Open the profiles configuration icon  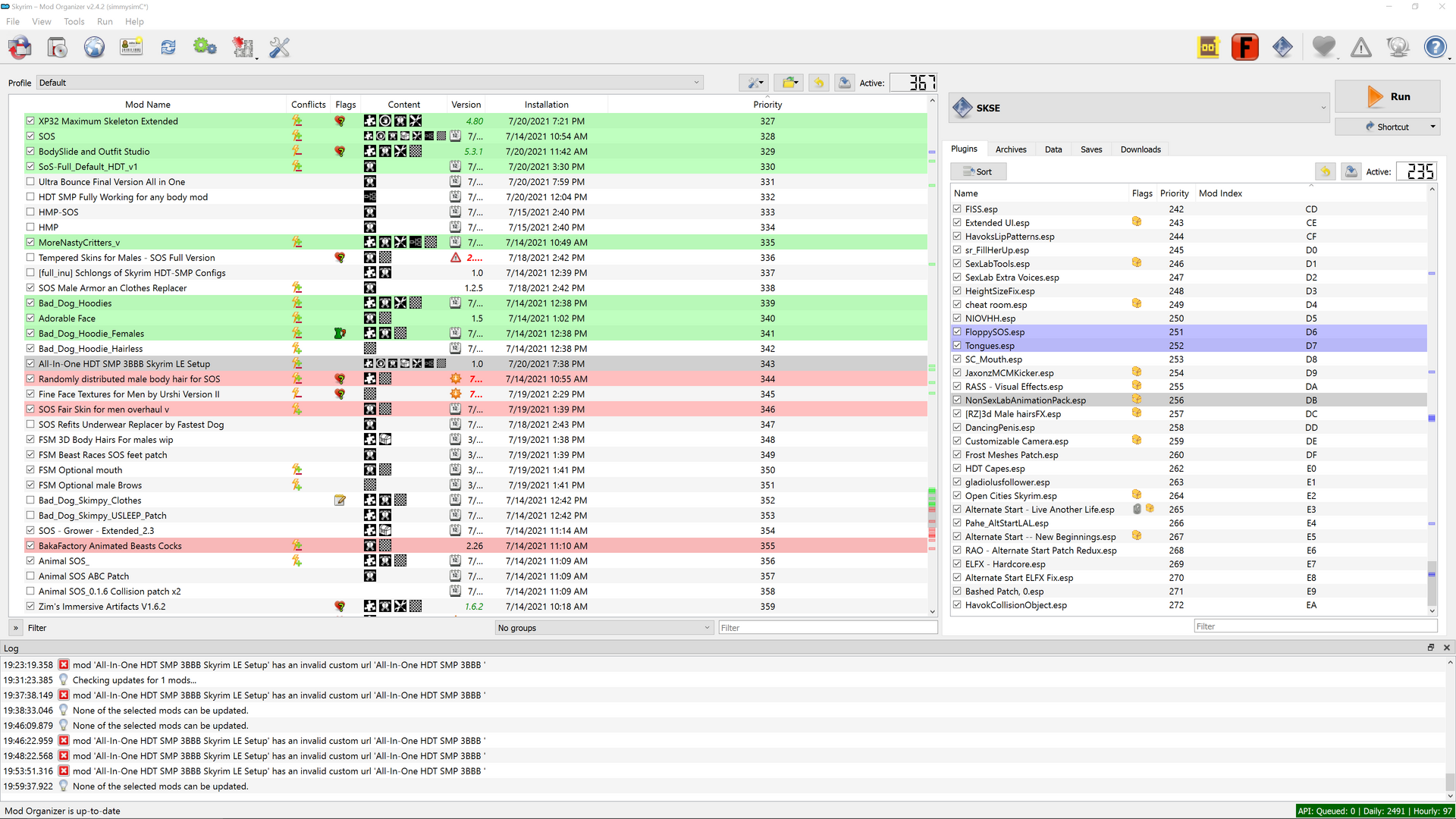131,48
